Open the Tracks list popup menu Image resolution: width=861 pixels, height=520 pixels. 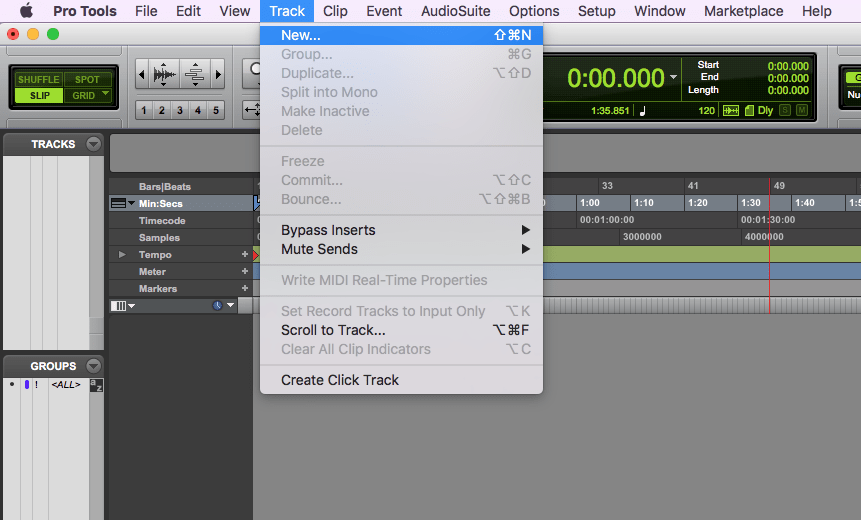tap(94, 144)
